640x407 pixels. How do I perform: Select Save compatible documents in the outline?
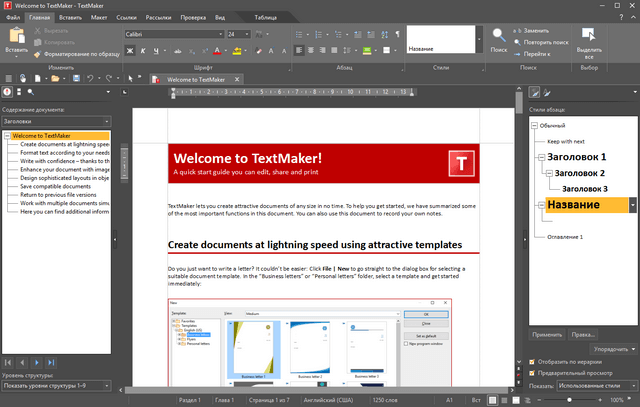click(x=55, y=186)
